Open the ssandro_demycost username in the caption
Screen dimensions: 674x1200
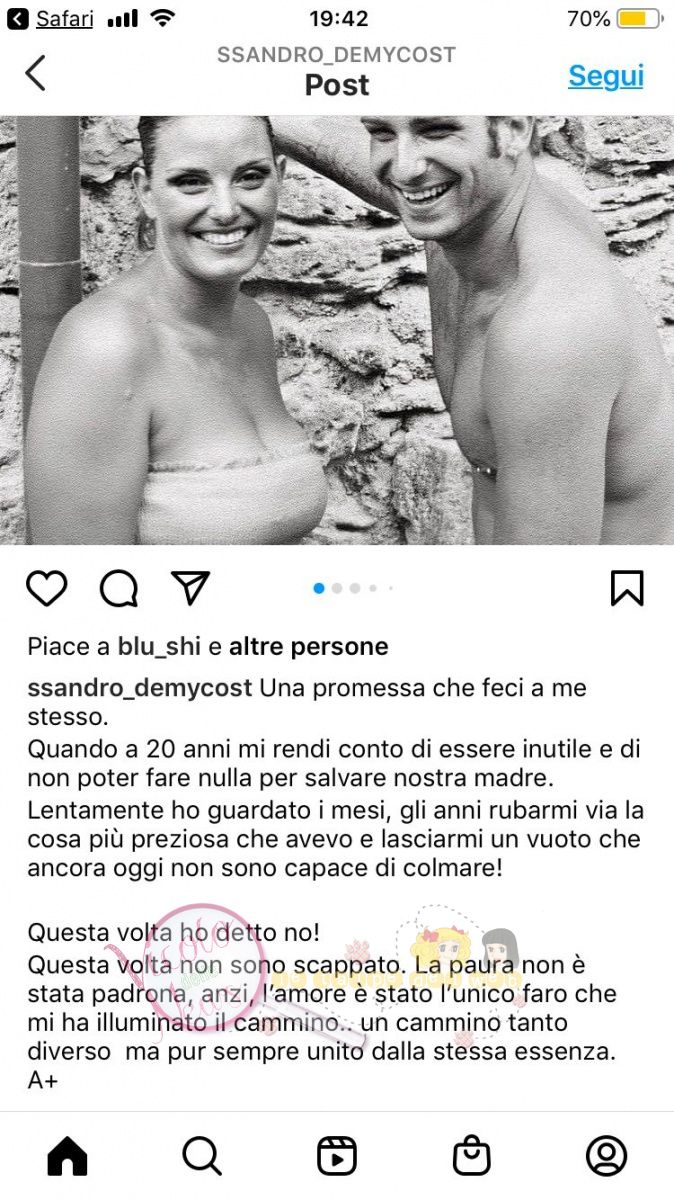click(140, 690)
